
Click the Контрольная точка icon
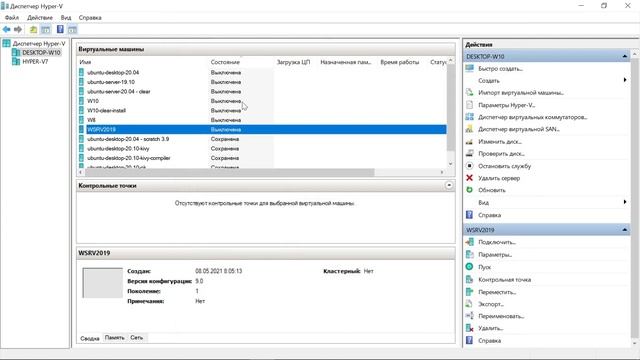tap(469, 279)
